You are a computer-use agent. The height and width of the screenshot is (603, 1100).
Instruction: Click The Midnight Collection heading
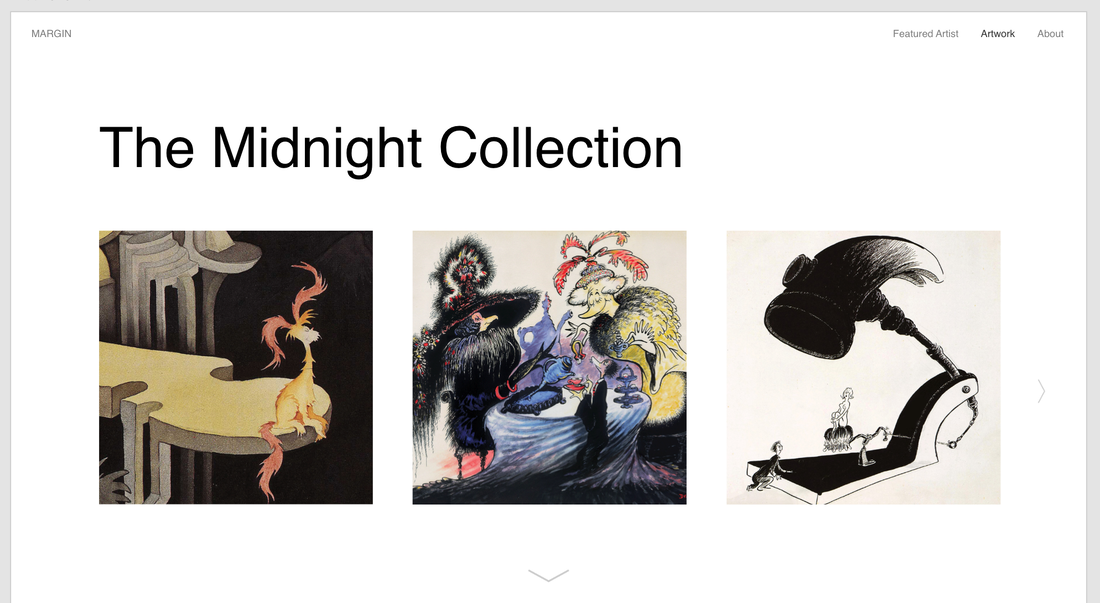tap(391, 148)
